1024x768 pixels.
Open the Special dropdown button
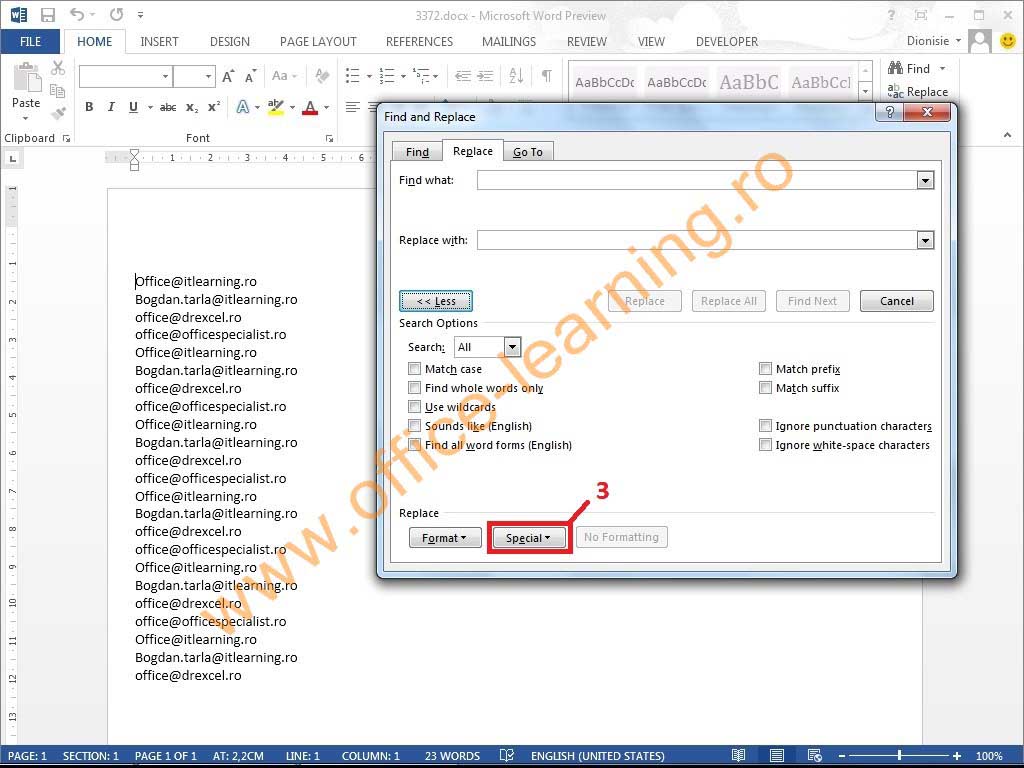[529, 537]
